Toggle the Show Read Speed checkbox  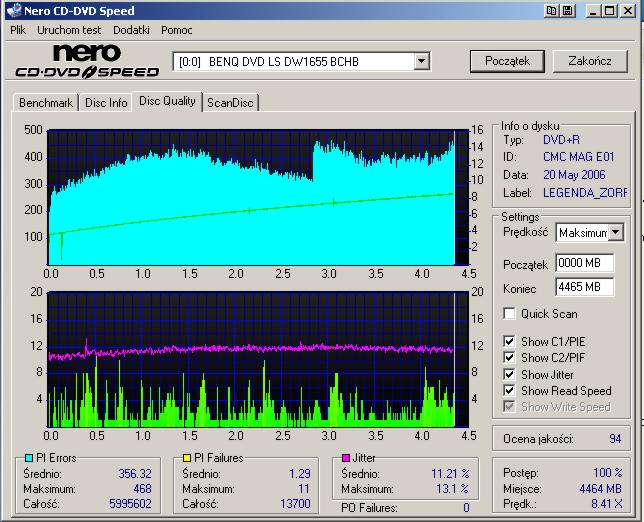(509, 391)
